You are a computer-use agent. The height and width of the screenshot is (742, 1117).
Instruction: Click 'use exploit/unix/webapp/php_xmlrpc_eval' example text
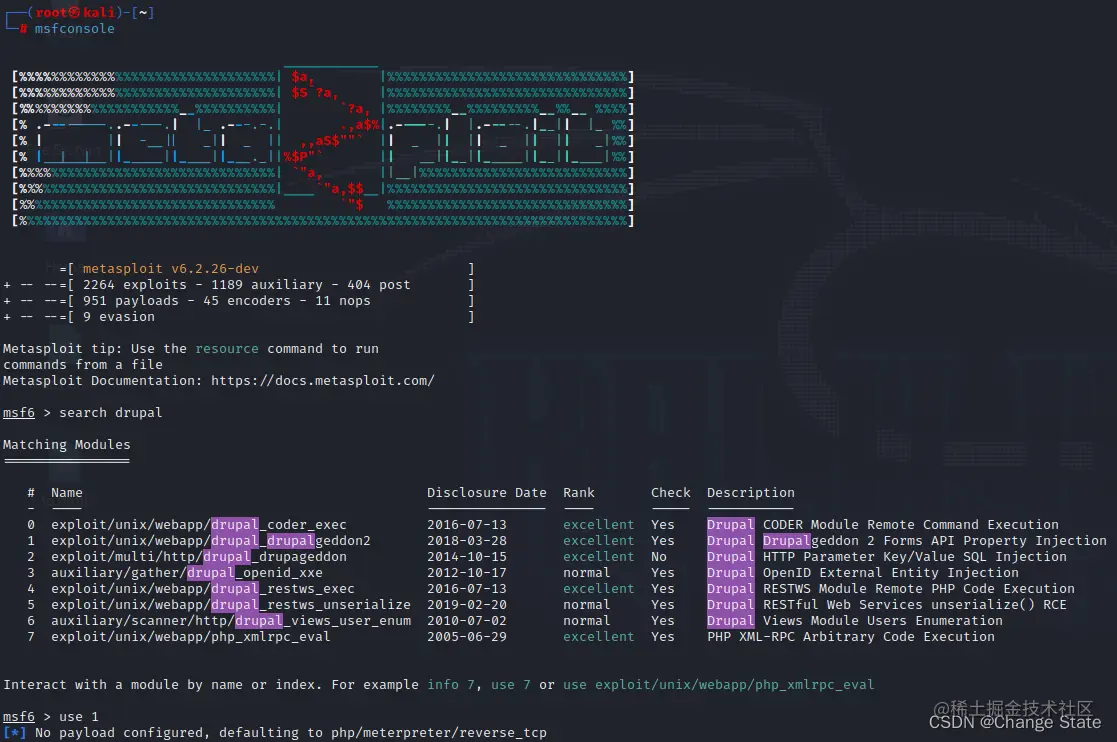coord(718,685)
